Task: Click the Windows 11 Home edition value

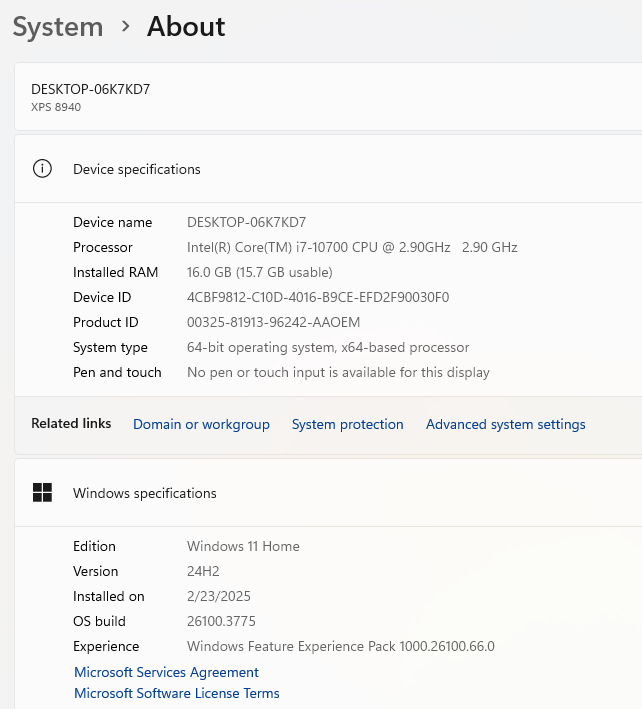Action: tap(243, 546)
